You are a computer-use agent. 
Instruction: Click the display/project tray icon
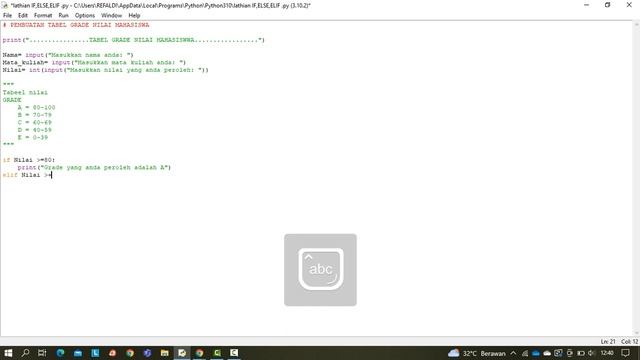(x=558, y=353)
